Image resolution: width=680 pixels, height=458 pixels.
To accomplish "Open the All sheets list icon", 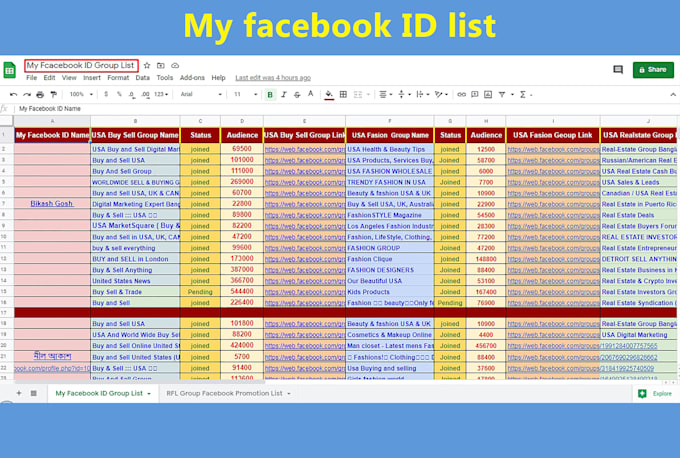I will coord(33,393).
